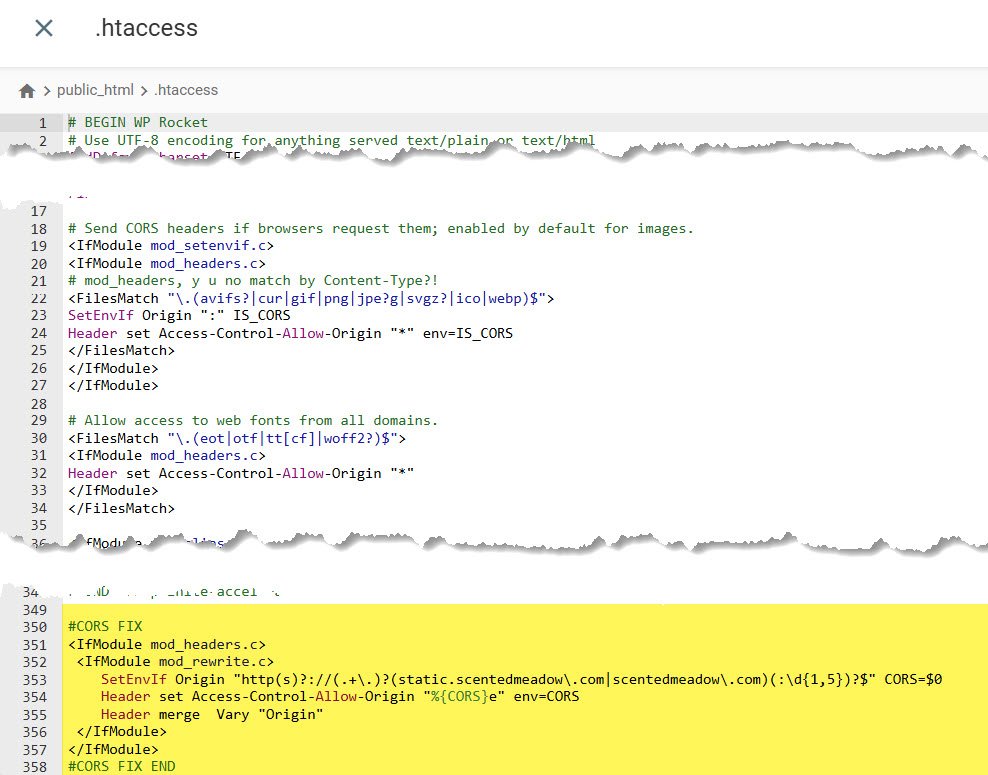Click line number 28 in the gutter
The height and width of the screenshot is (775, 988).
[x=39, y=404]
